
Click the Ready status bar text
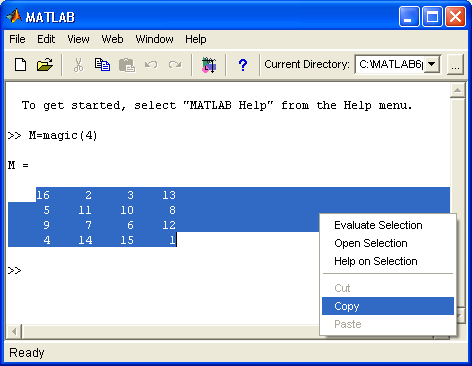coord(27,353)
